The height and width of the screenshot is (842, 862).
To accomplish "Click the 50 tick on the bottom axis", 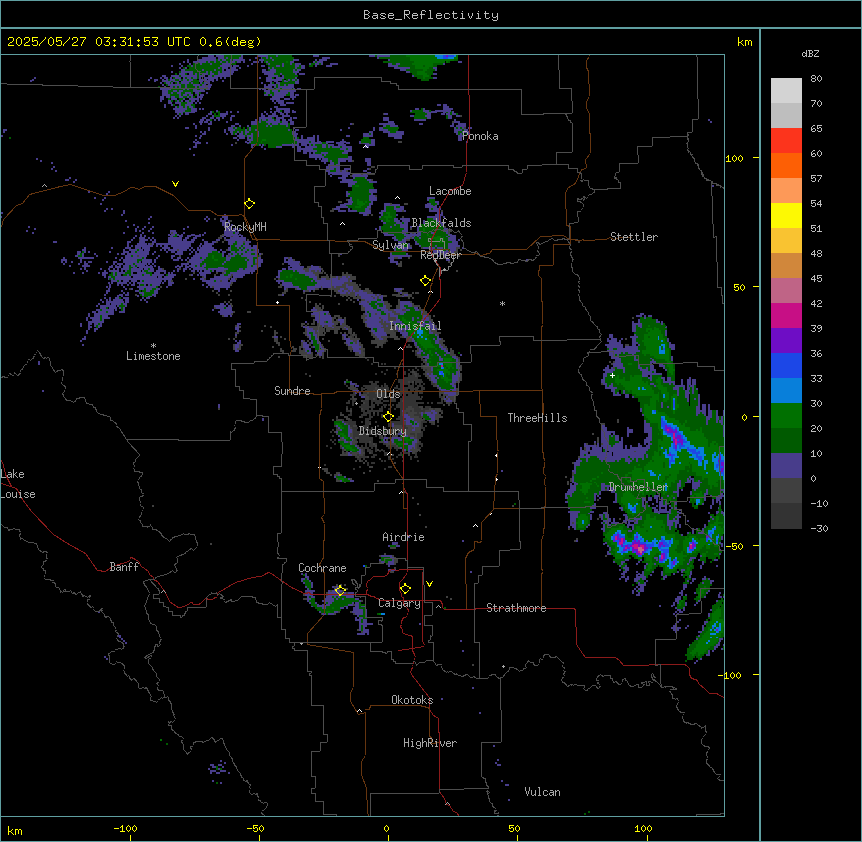I will [x=514, y=828].
